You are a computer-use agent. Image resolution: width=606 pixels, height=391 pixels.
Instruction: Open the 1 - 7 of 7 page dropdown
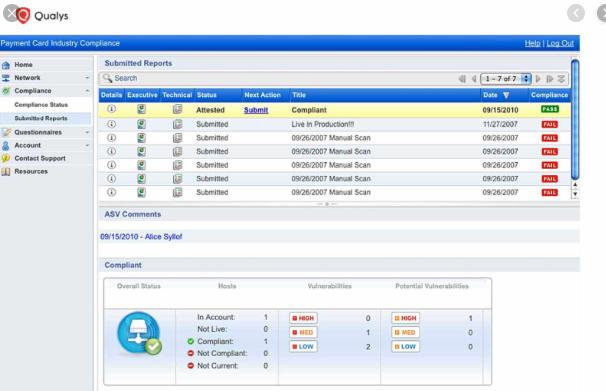click(506, 79)
